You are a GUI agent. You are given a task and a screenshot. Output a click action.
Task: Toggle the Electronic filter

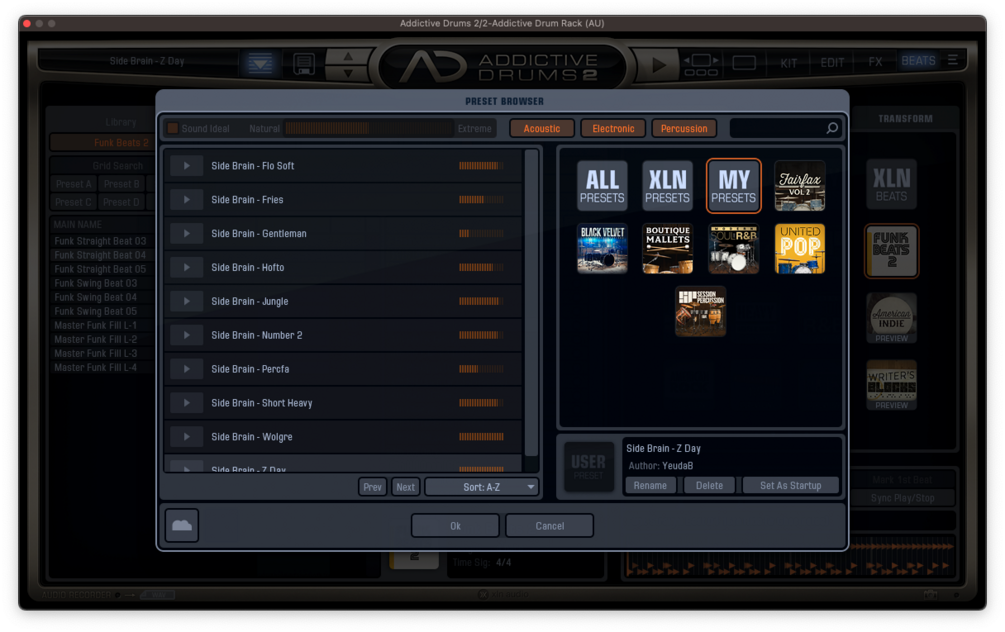click(x=613, y=129)
